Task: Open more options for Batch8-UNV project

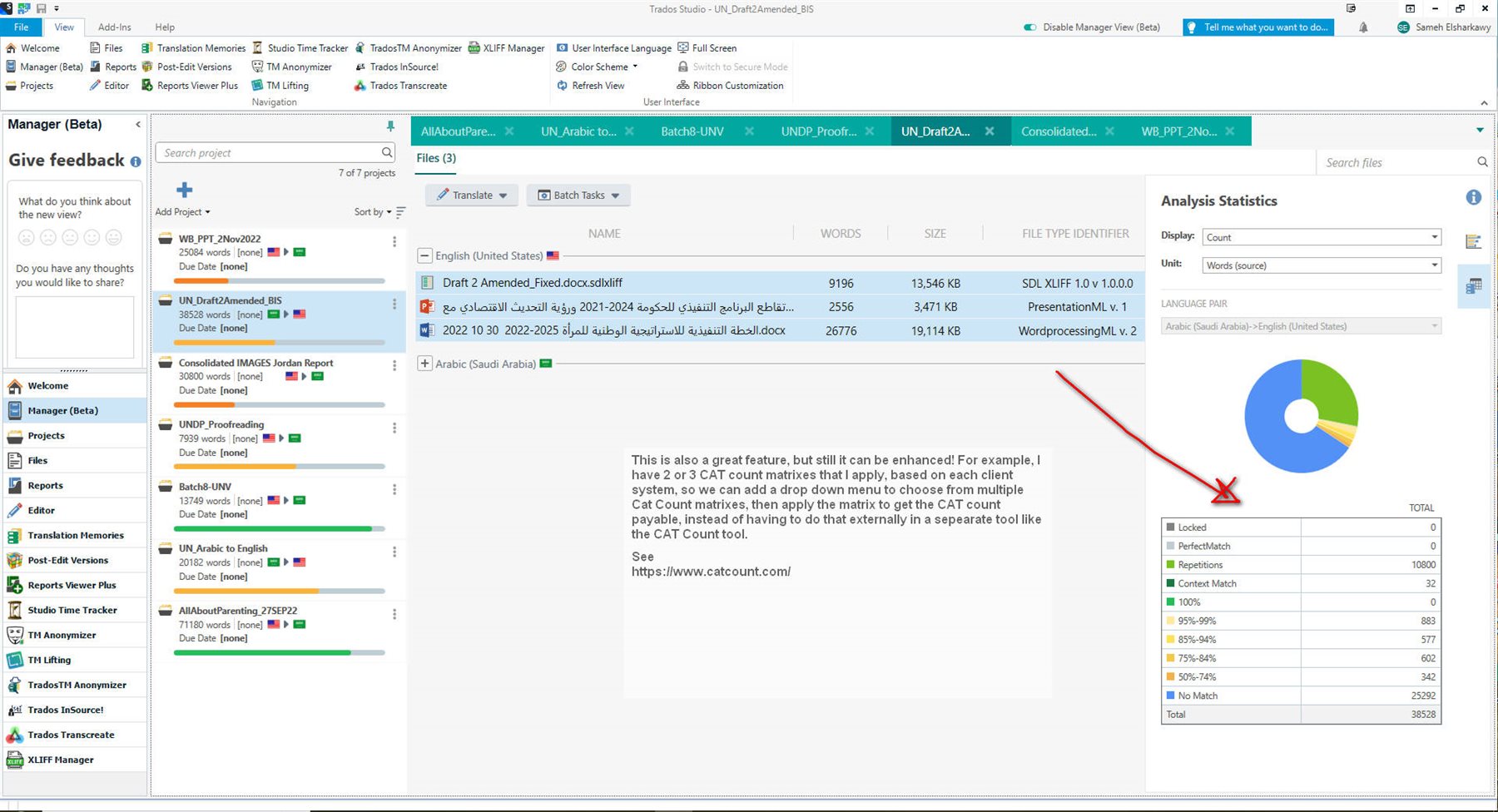Action: 394,489
